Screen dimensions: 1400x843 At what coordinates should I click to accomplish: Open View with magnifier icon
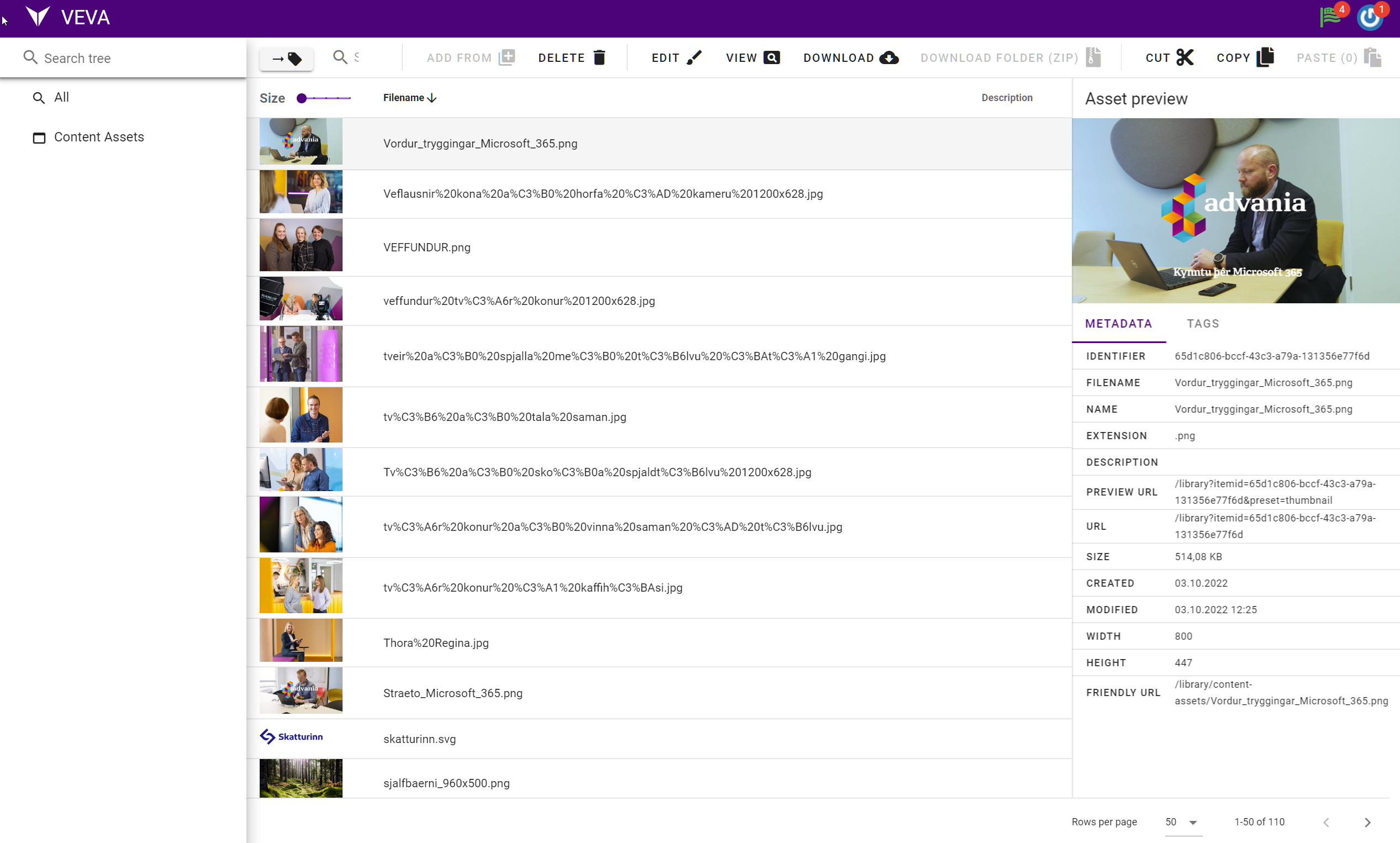(x=771, y=57)
